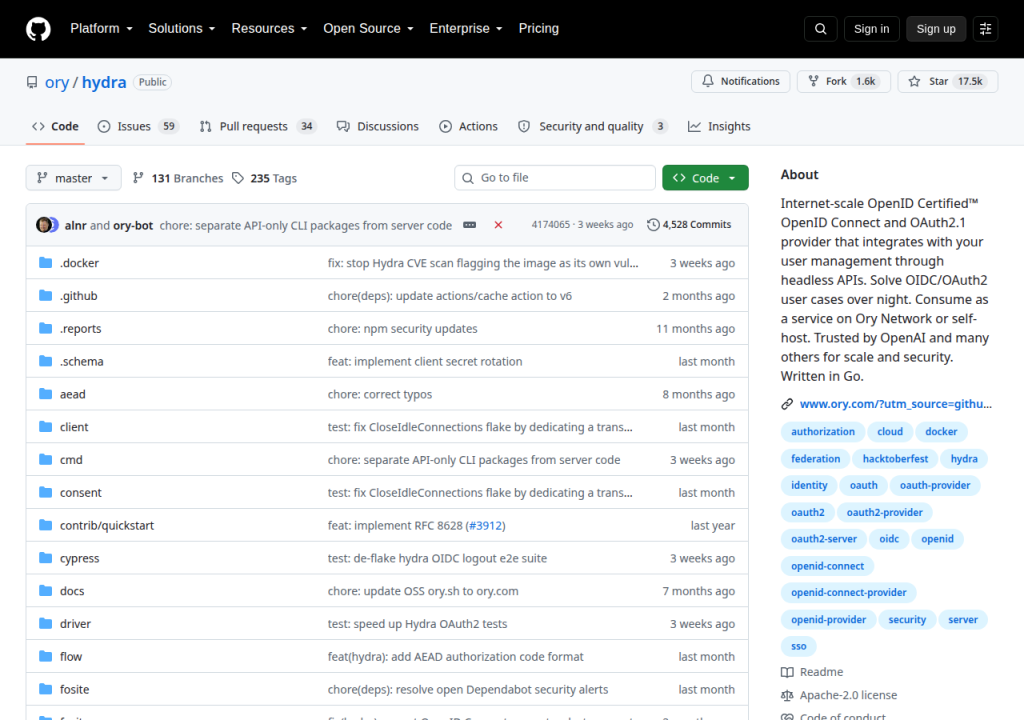This screenshot has height=720, width=1024.
Task: Click the .reports folder icon
Action: tap(45, 328)
